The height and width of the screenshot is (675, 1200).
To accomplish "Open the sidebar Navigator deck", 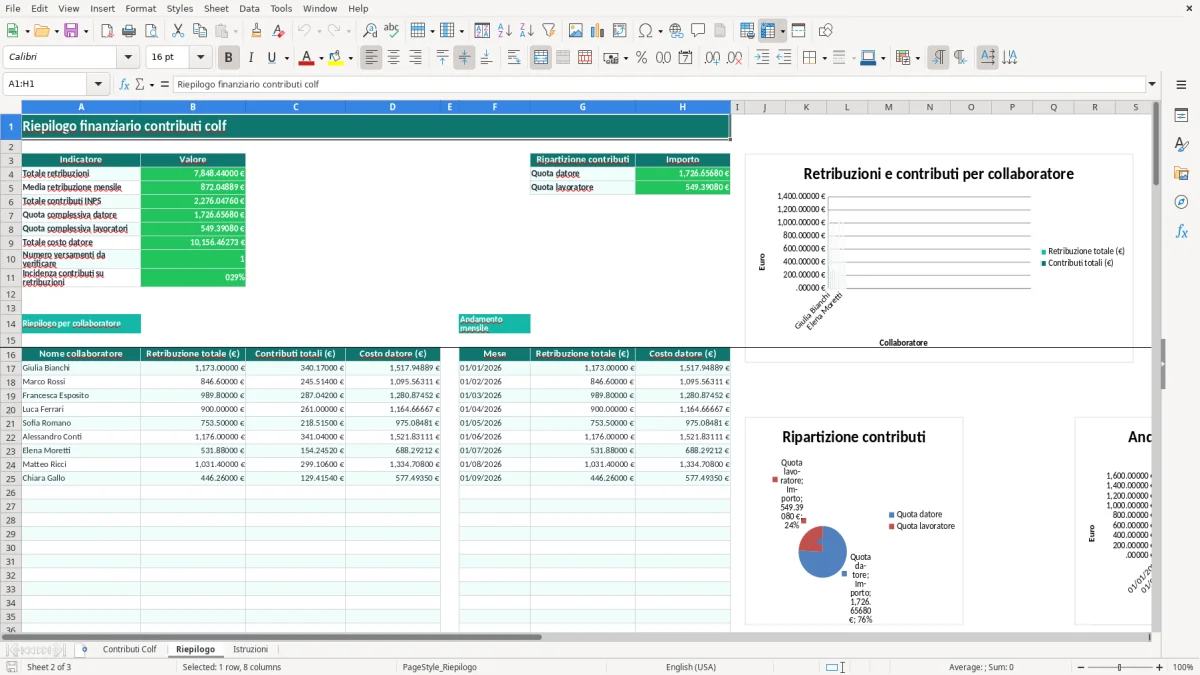I will pyautogui.click(x=1181, y=202).
